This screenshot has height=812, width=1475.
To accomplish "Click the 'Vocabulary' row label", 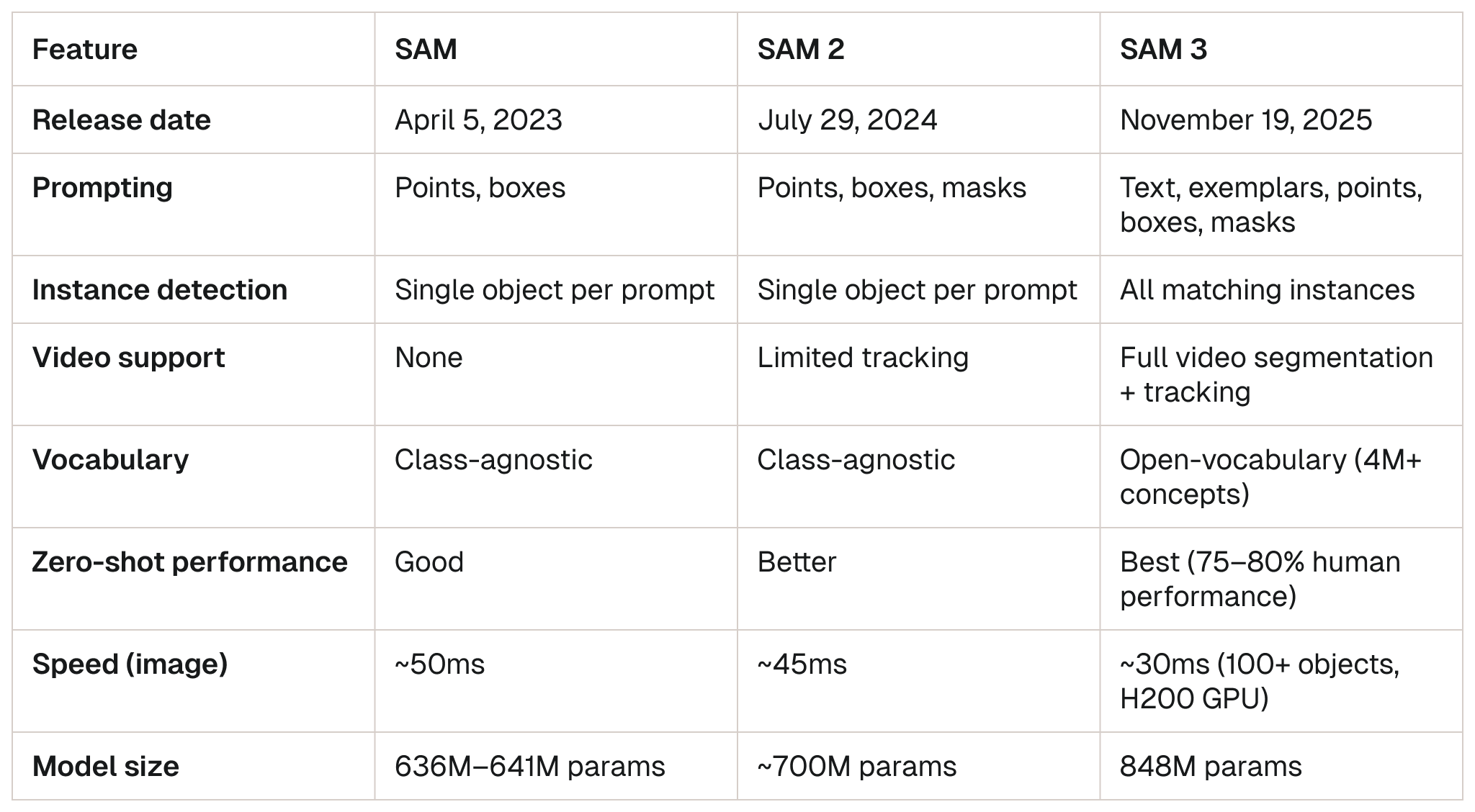I will tap(110, 459).
